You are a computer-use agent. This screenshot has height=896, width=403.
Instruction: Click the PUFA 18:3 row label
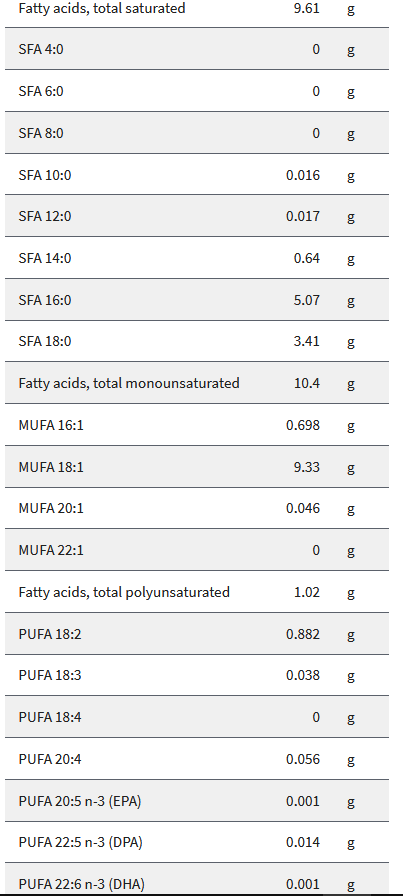tap(50, 675)
